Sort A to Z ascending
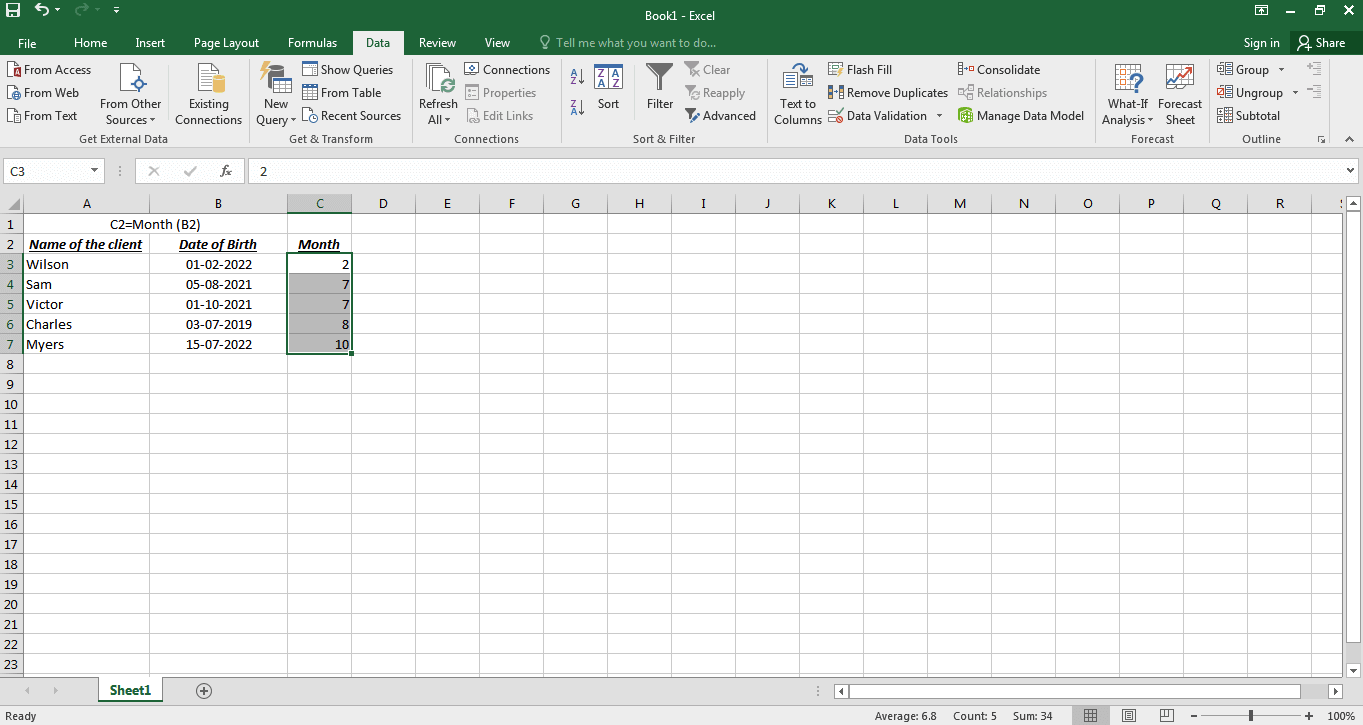1363x725 pixels. pos(577,77)
